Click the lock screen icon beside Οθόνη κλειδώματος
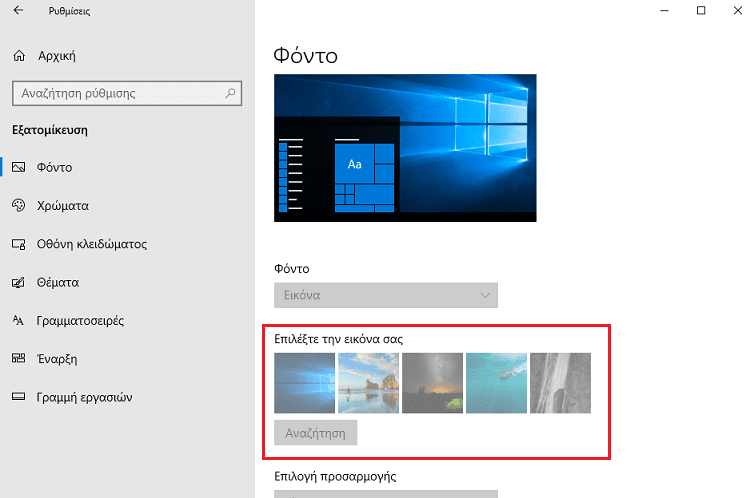The image size is (750, 498). pos(19,244)
